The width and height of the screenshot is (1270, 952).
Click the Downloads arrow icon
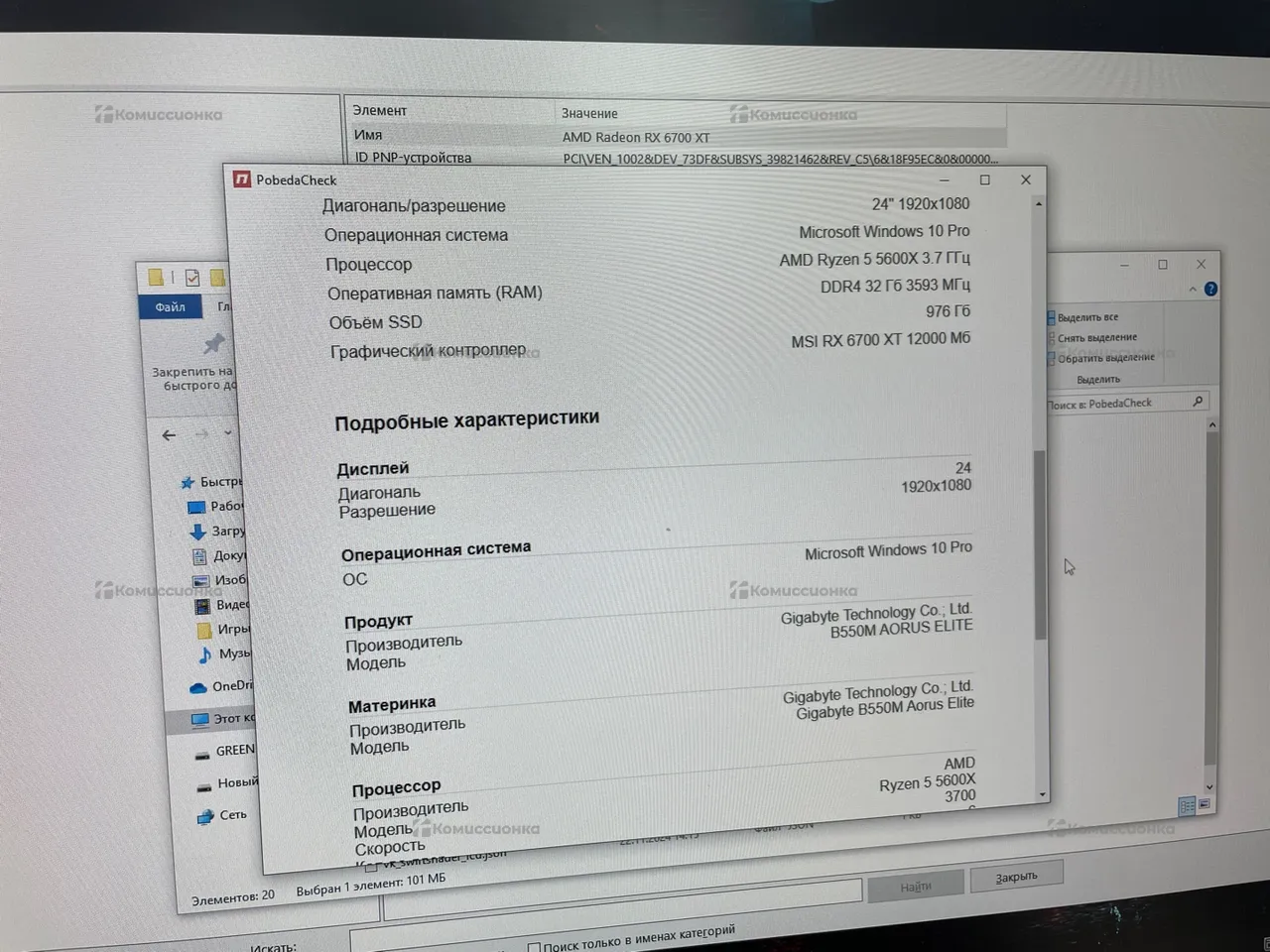coord(197,532)
